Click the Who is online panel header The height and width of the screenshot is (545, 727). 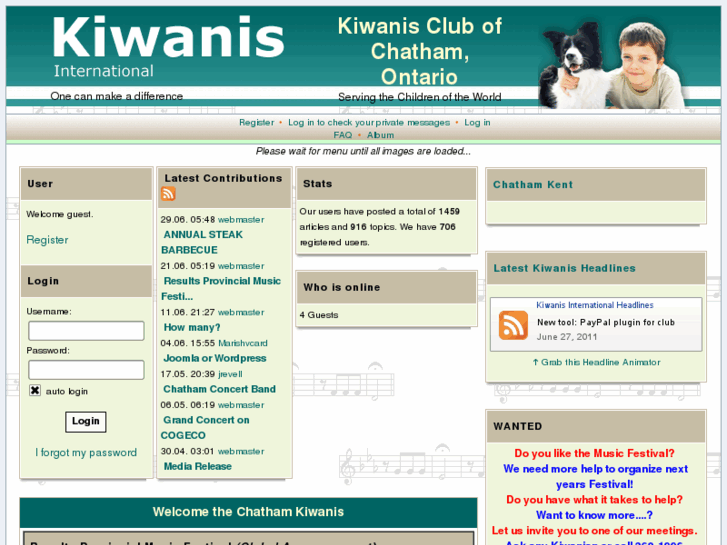[387, 288]
